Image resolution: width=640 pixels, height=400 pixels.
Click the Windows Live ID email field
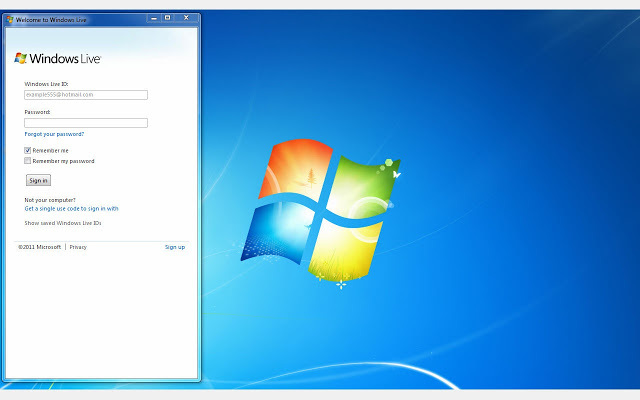pyautogui.click(x=86, y=95)
